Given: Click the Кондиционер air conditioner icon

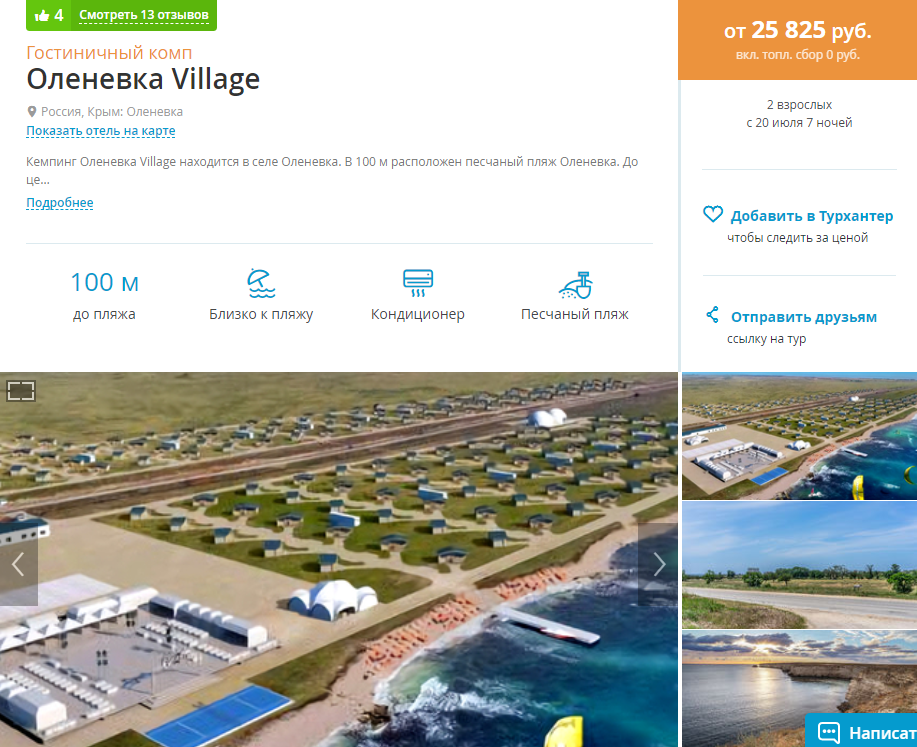Looking at the screenshot, I should click(x=418, y=283).
